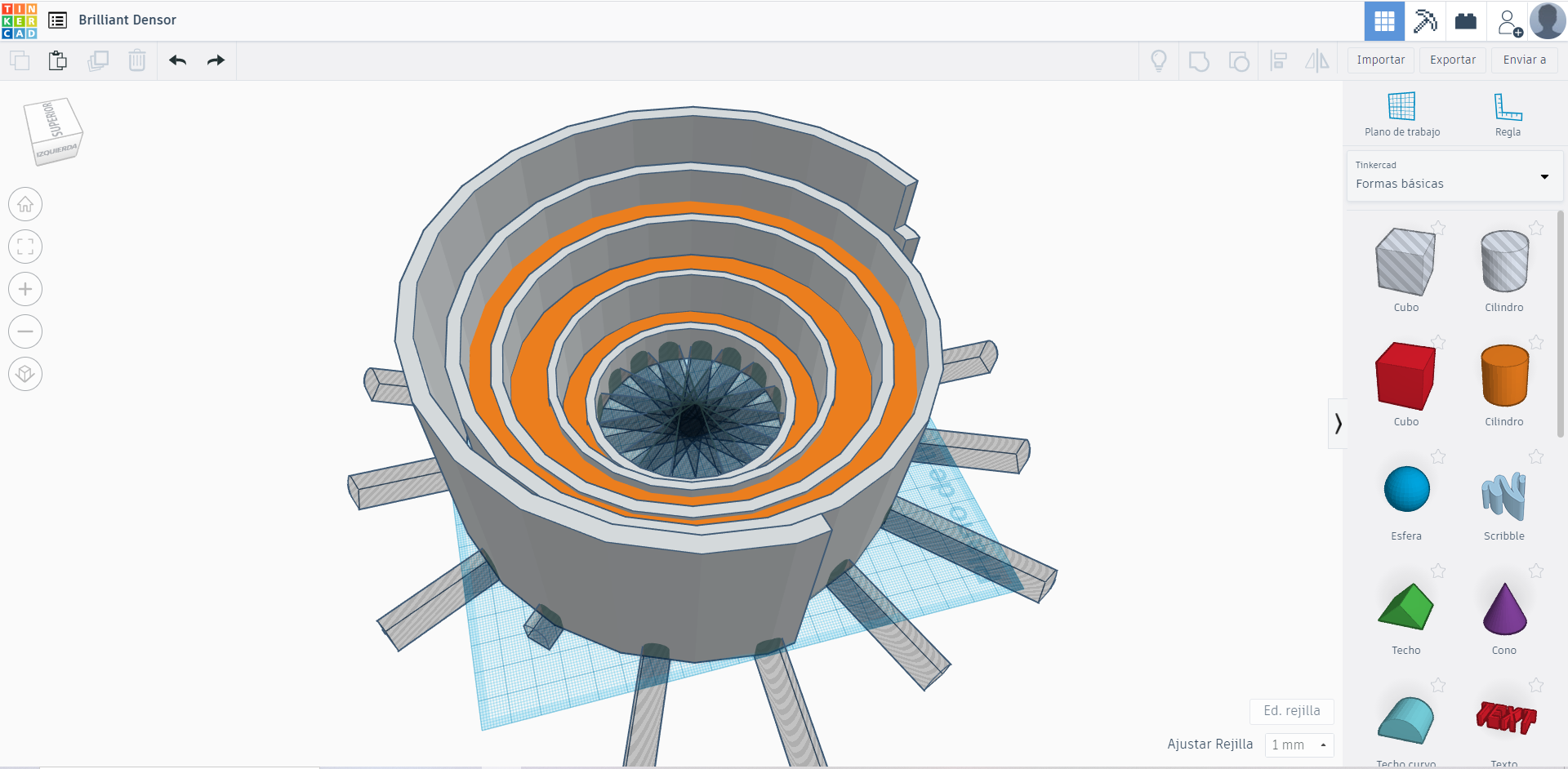Favorite star on red Cubo shape
Image resolution: width=1568 pixels, height=769 pixels.
pyautogui.click(x=1438, y=342)
